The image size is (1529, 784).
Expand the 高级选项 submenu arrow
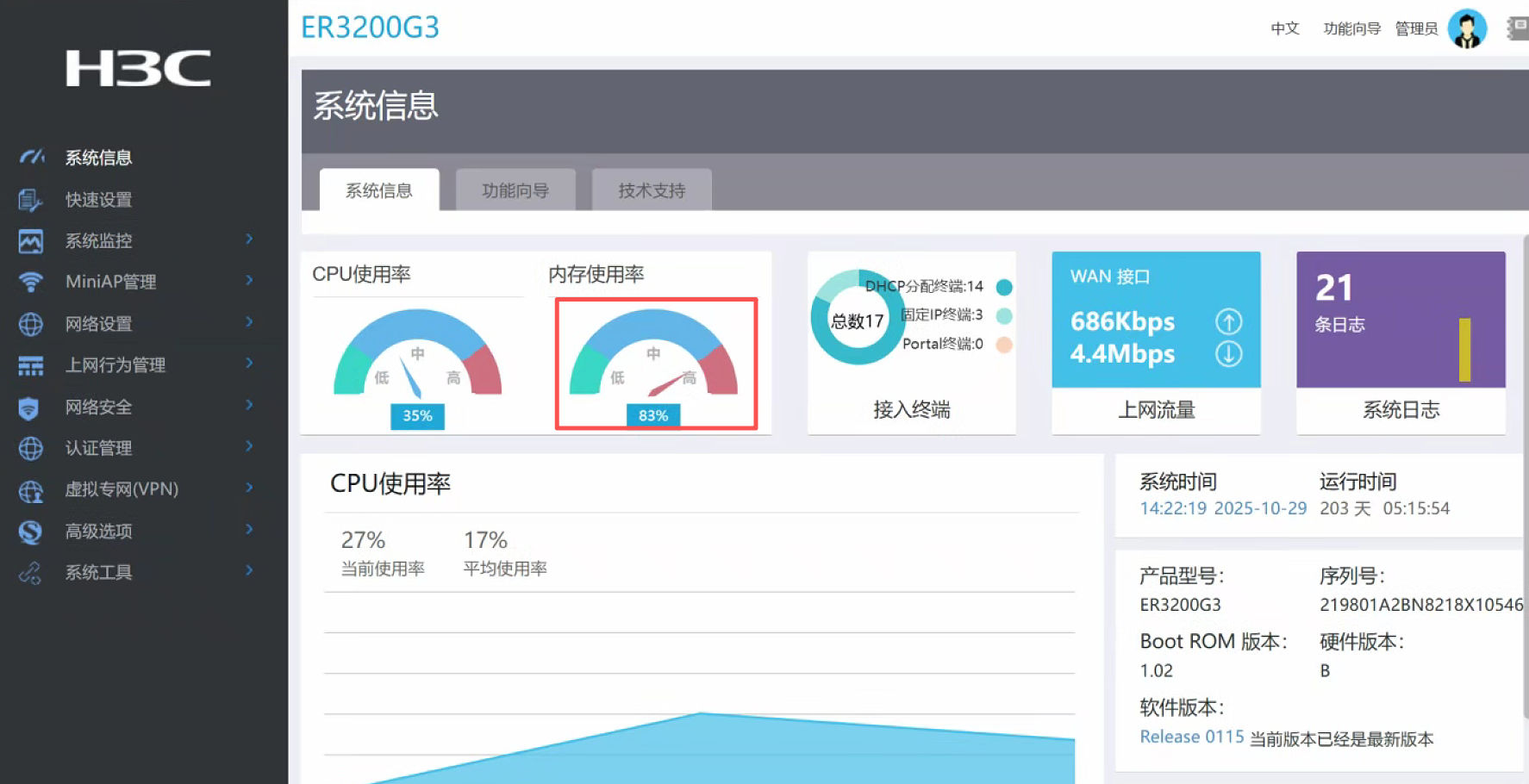coord(249,530)
